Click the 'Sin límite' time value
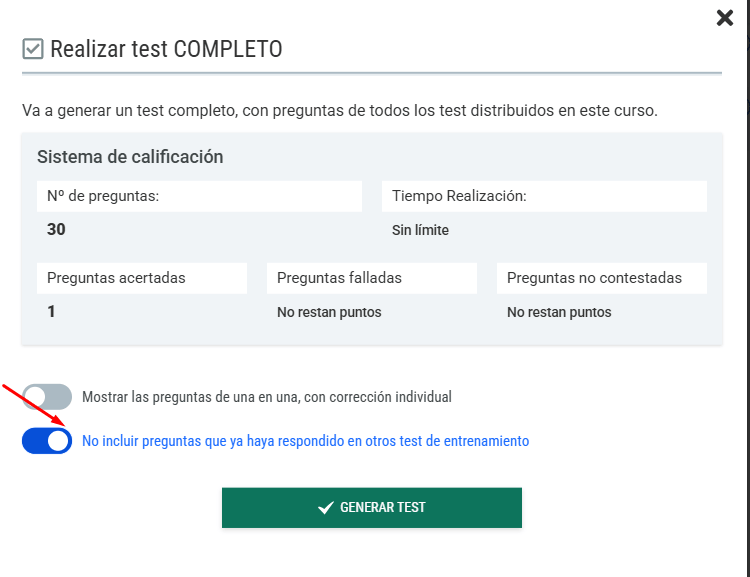 pos(420,231)
